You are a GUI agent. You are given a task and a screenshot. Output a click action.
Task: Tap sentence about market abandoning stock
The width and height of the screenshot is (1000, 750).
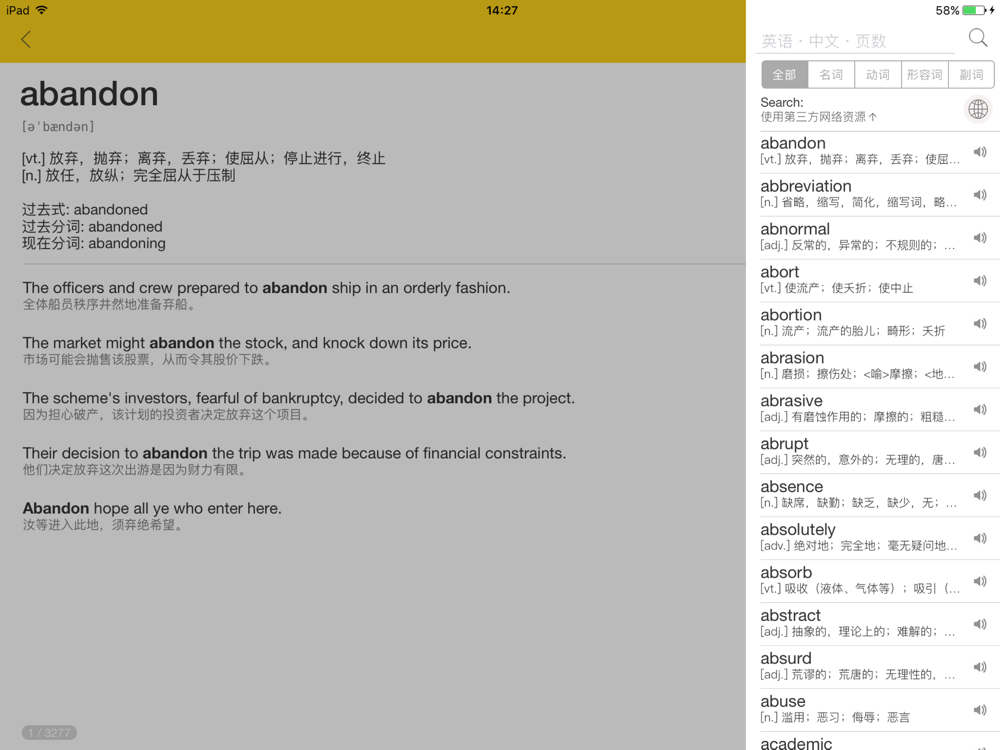click(247, 343)
